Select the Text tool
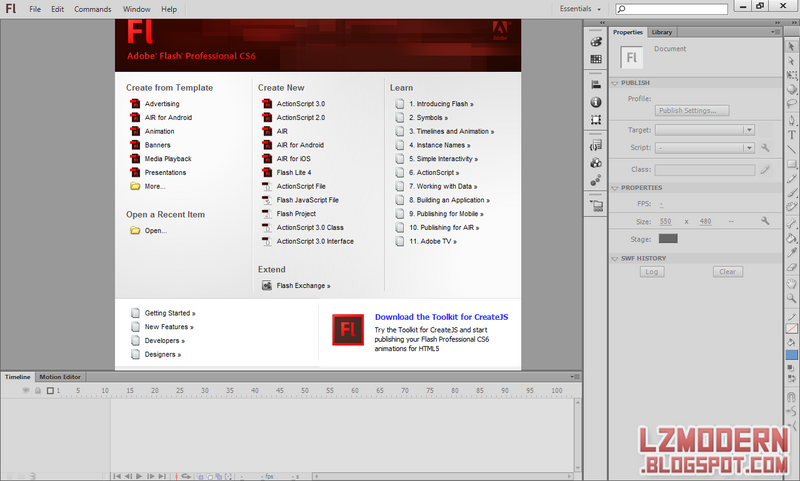The image size is (800, 481). 791,135
